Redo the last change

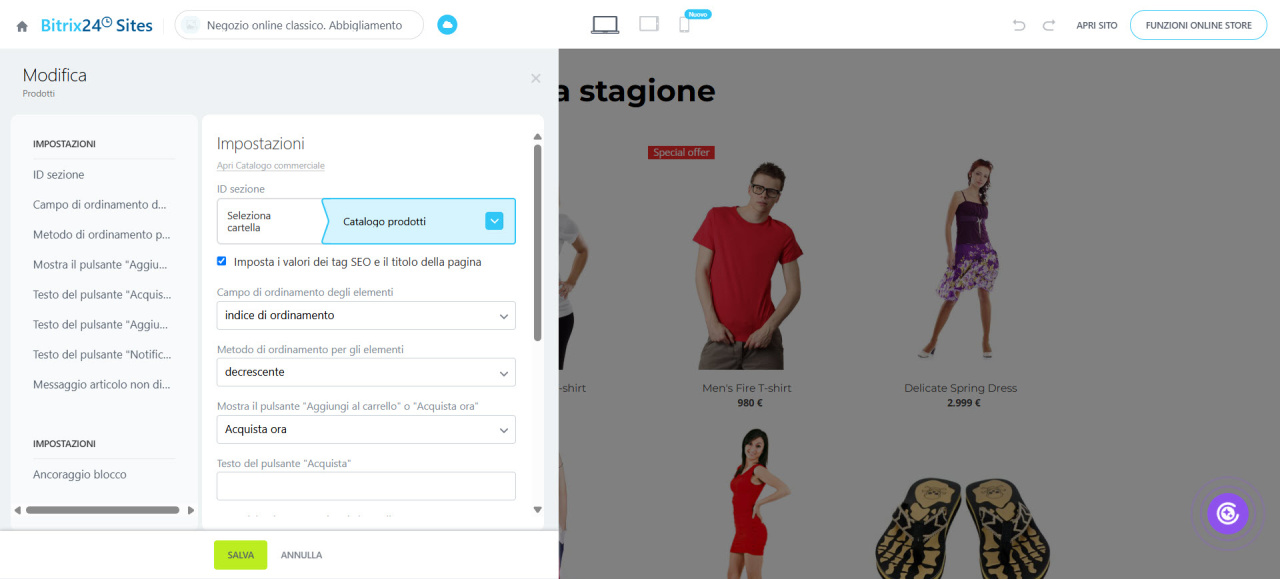[x=1049, y=25]
